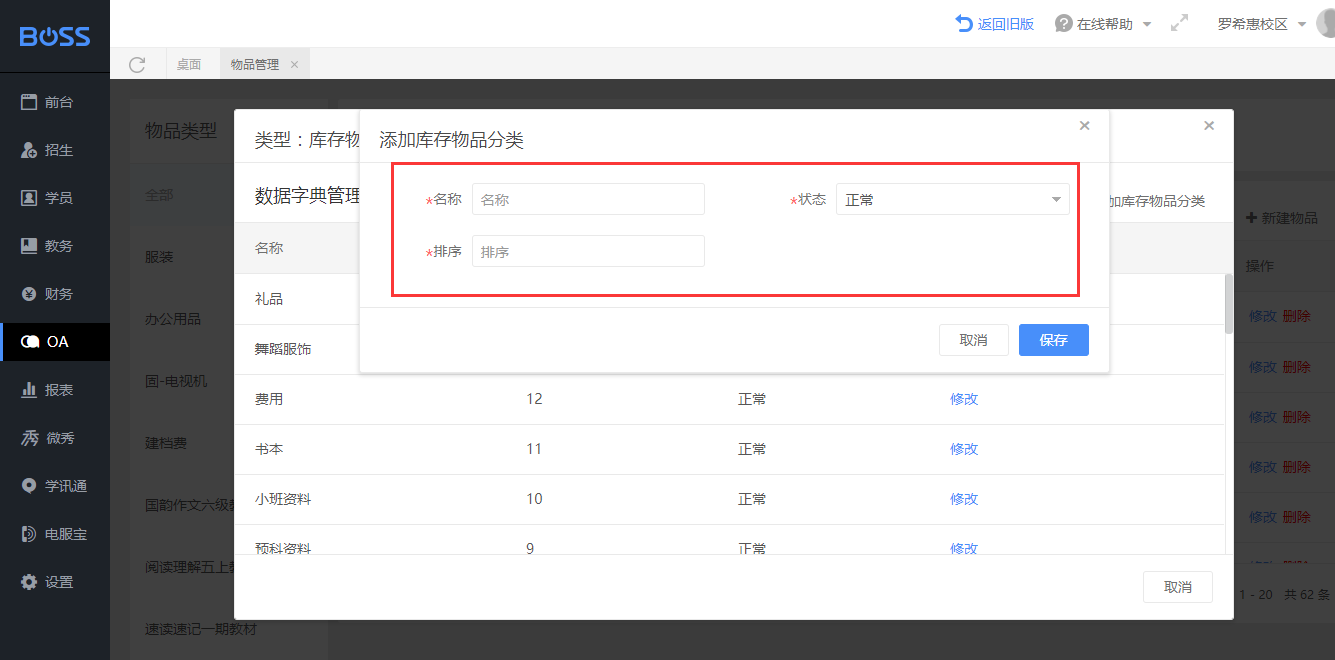
Task: Click the 返回旧版 return link
Action: tap(994, 23)
